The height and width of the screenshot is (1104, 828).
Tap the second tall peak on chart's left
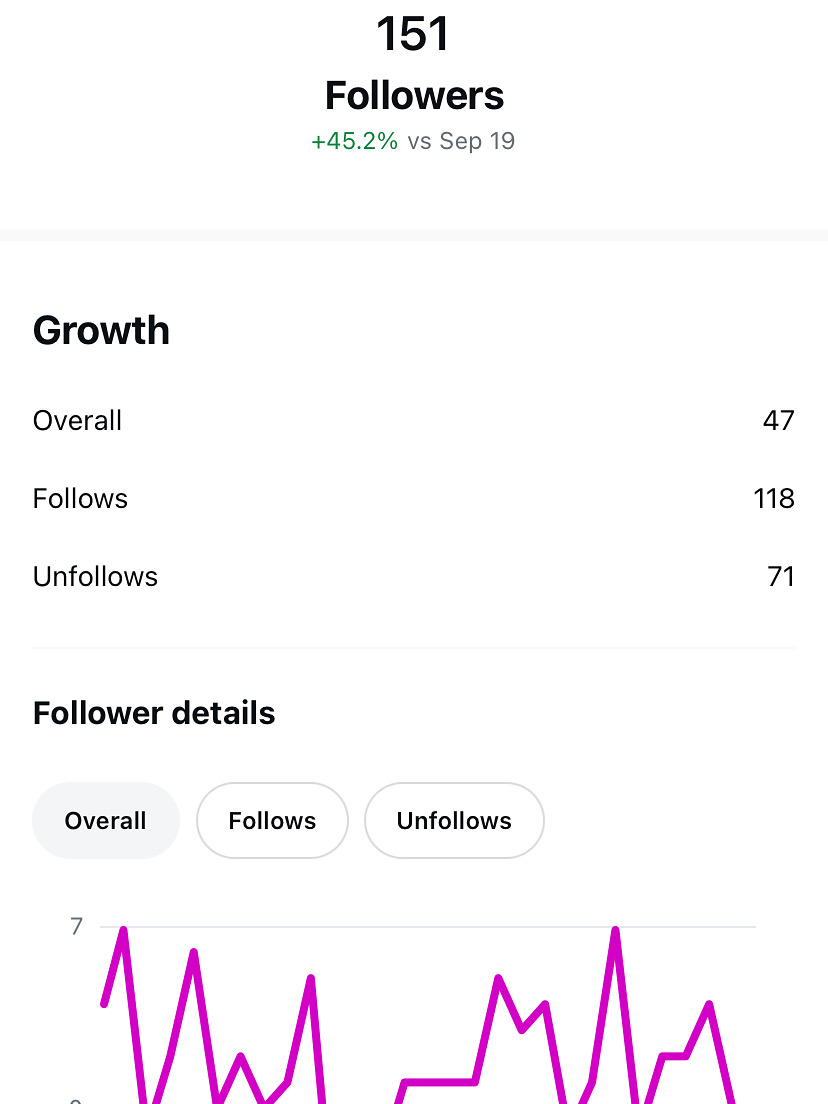click(x=193, y=954)
